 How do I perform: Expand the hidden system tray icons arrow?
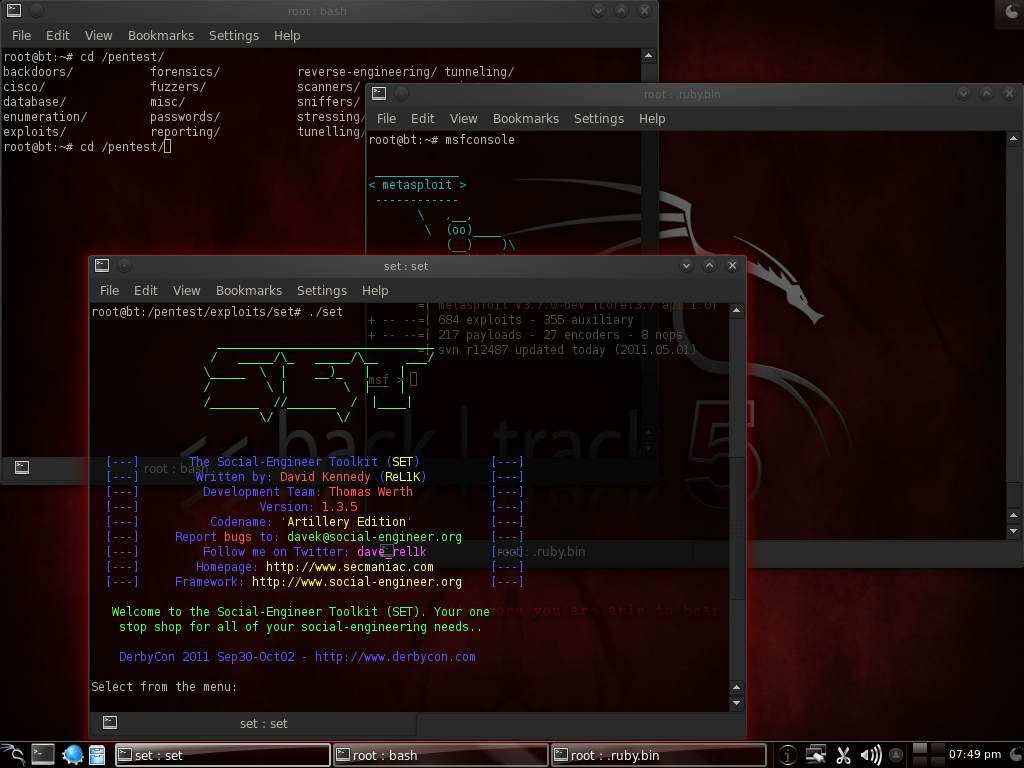point(896,755)
